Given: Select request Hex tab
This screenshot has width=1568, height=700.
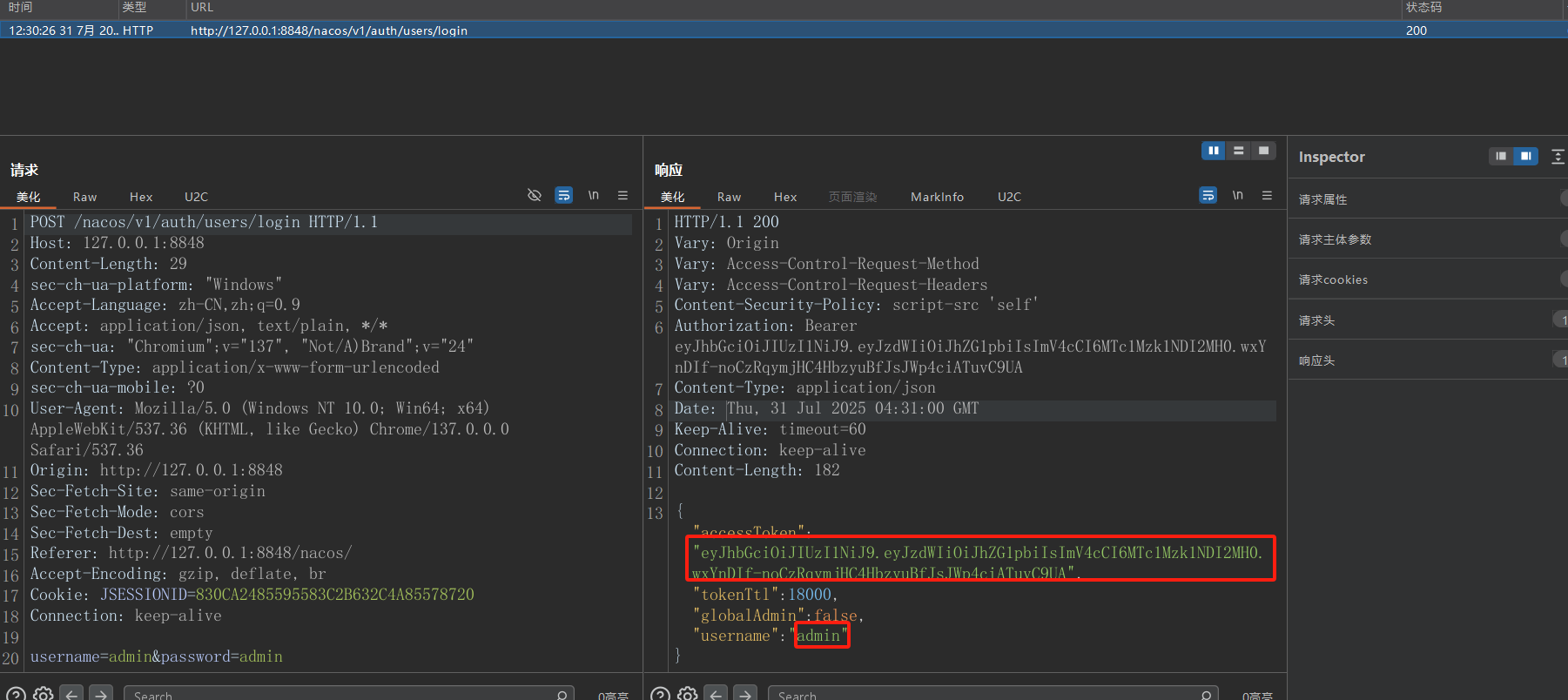Looking at the screenshot, I should pos(141,197).
